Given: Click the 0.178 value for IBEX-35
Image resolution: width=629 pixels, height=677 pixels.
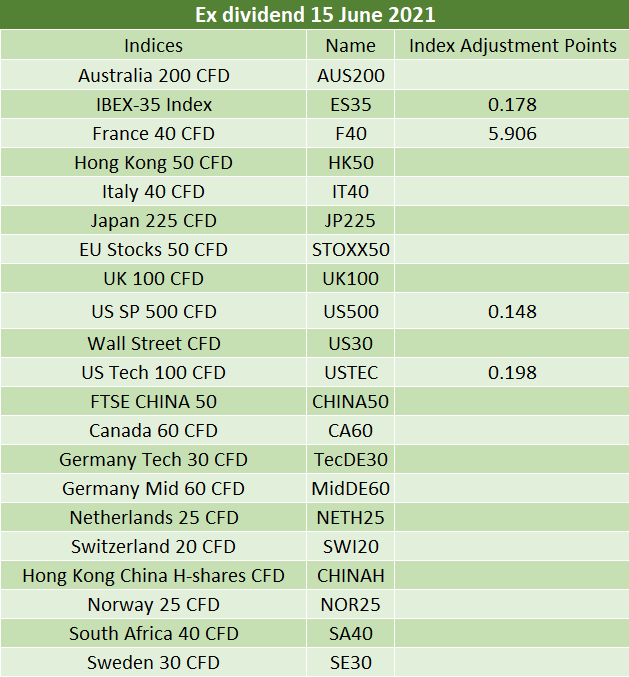Looking at the screenshot, I should click(512, 104).
